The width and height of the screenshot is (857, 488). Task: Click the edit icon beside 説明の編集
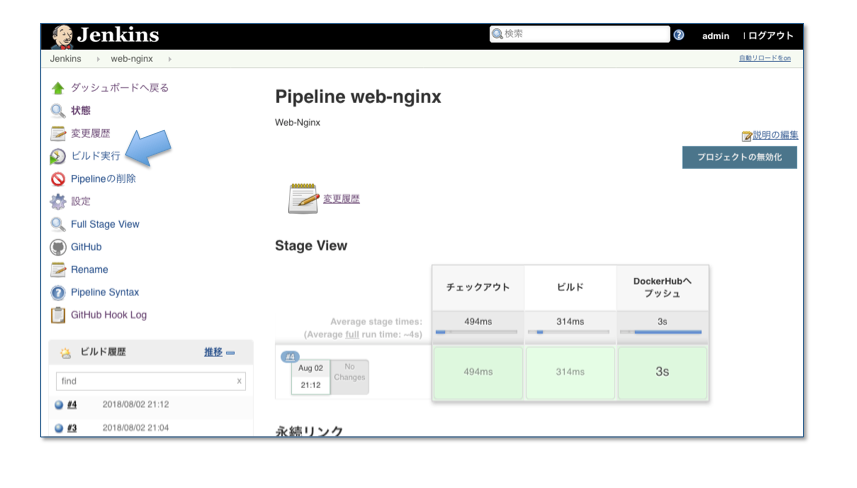coord(747,136)
